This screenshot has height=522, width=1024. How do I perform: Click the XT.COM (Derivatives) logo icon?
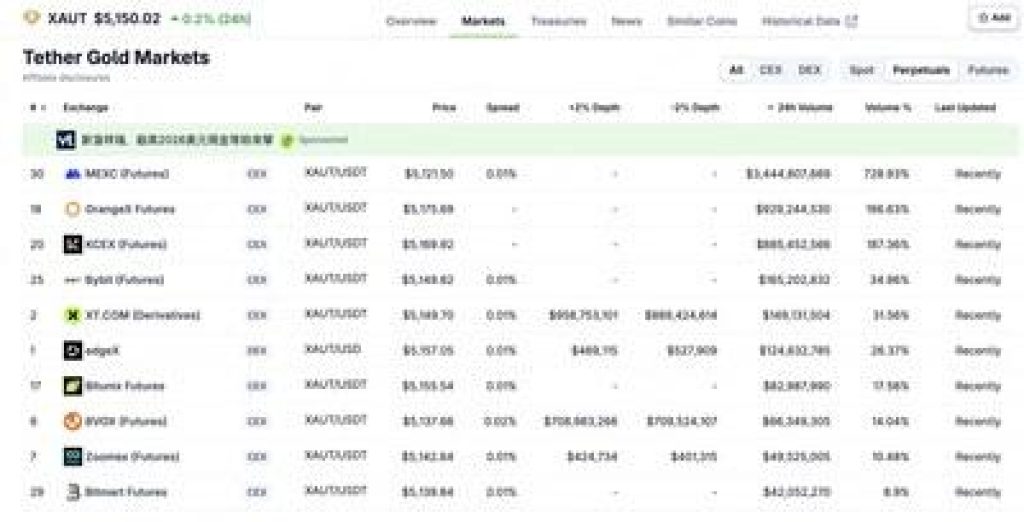72,315
